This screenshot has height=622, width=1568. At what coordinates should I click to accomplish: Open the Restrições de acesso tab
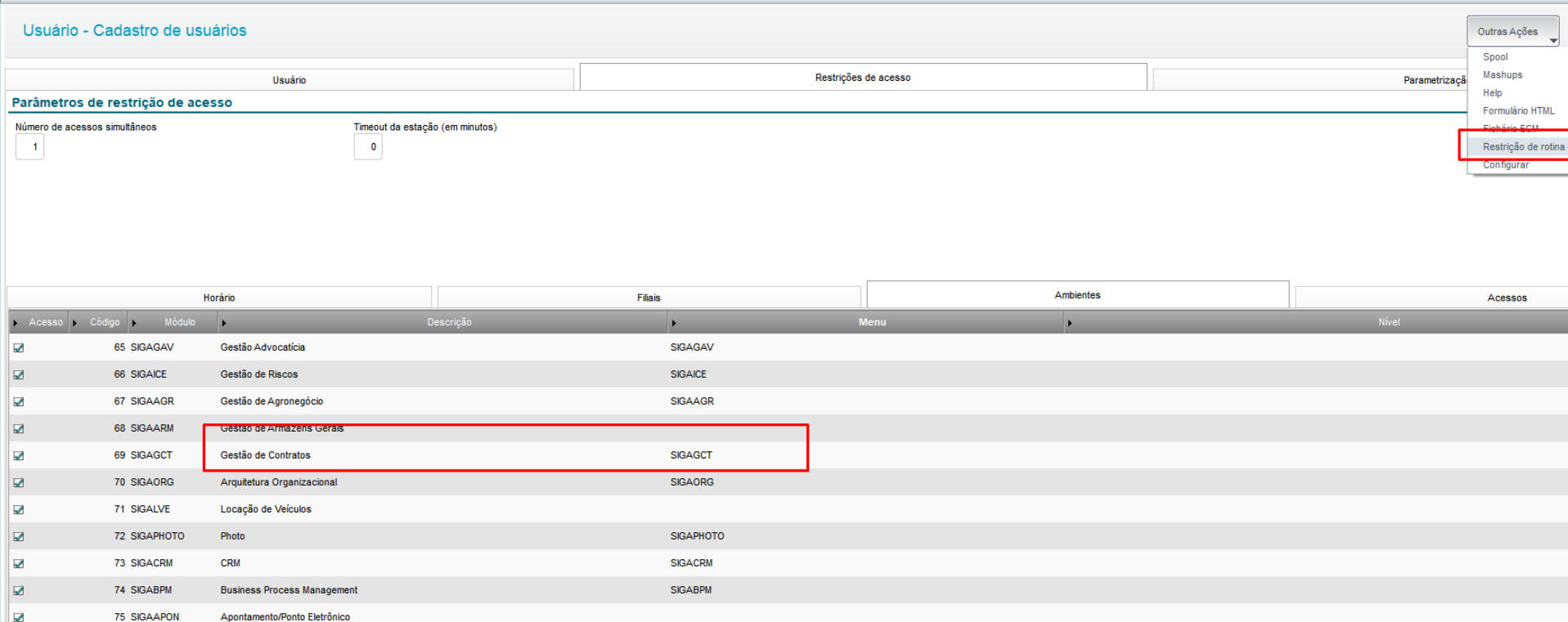(x=863, y=78)
